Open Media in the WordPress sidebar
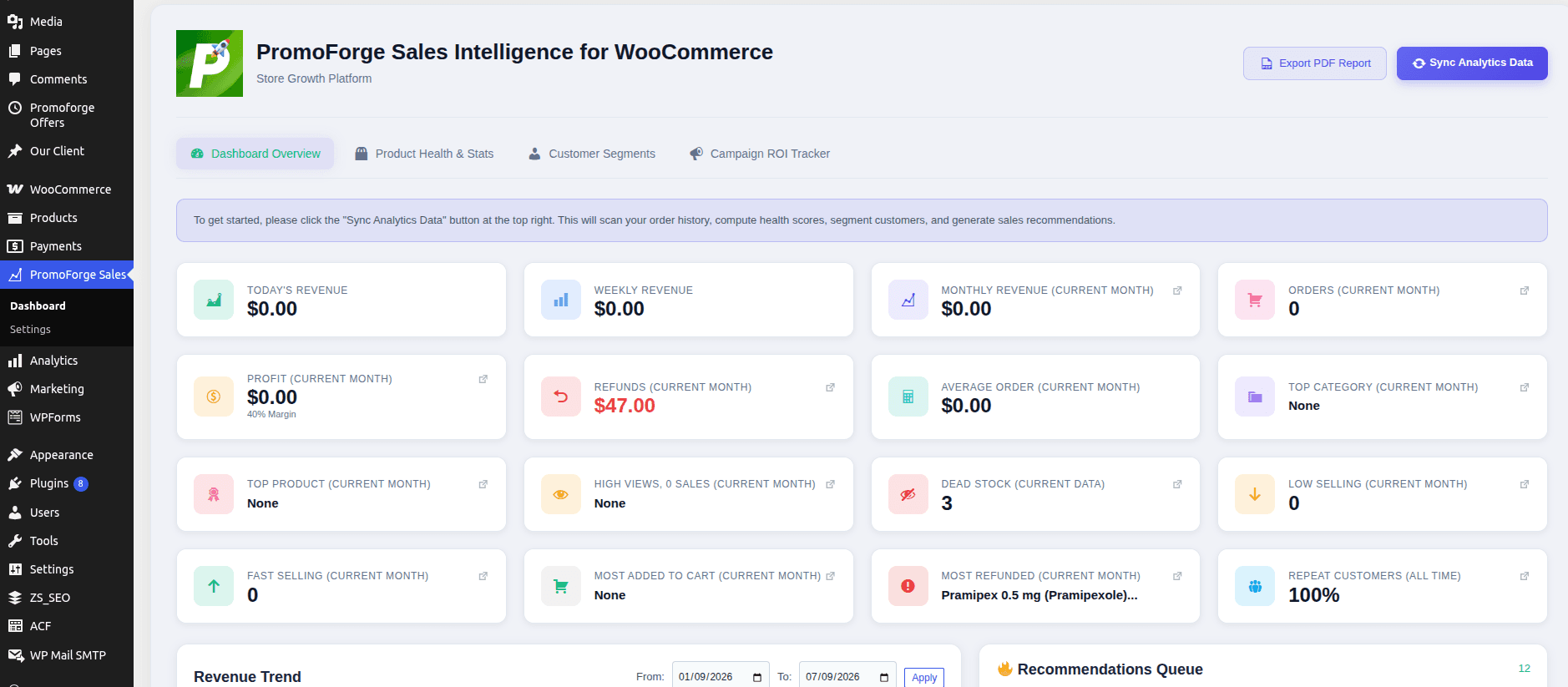 [x=67, y=22]
